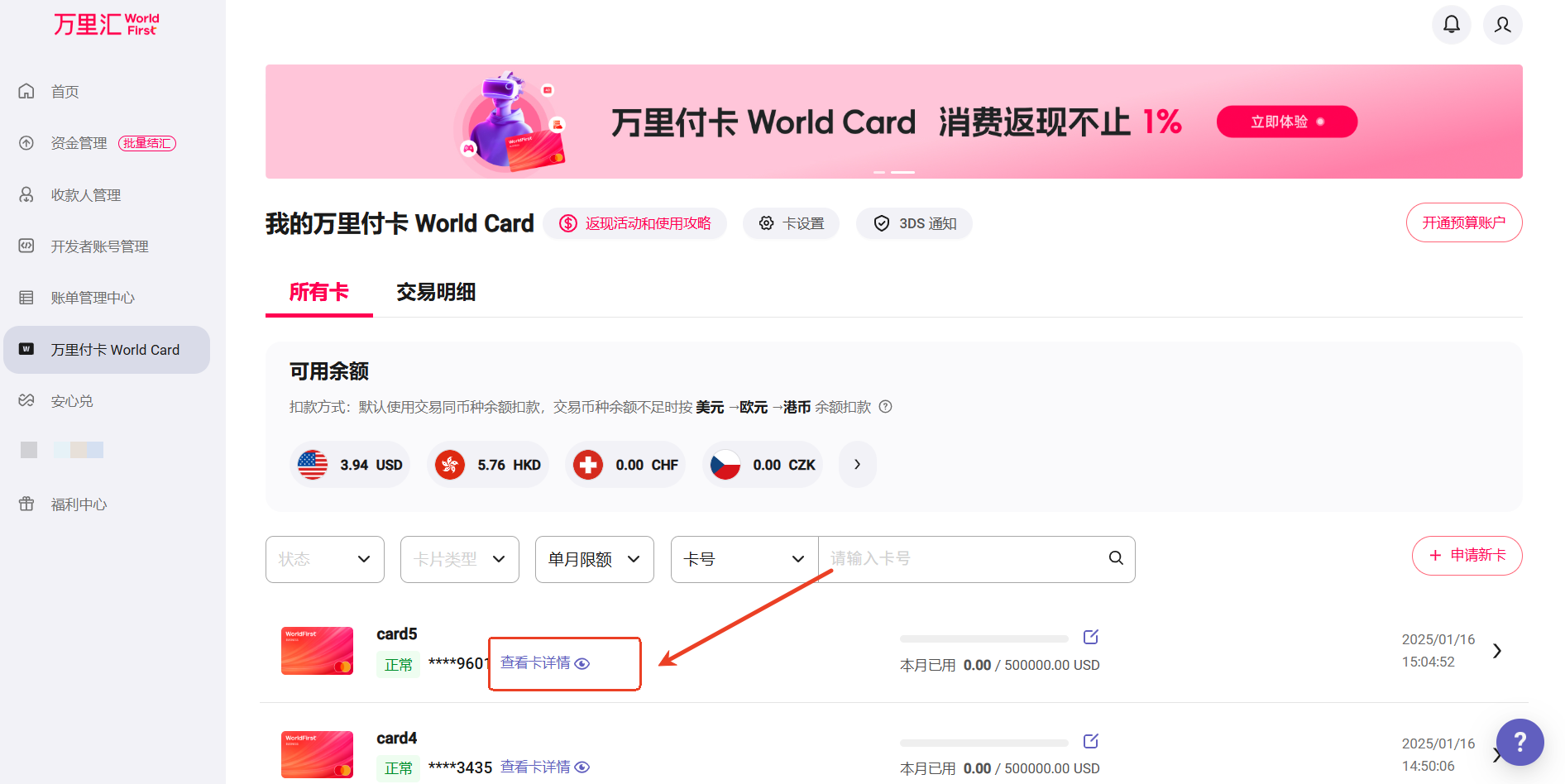Expand card5 row chevron

(x=1497, y=651)
